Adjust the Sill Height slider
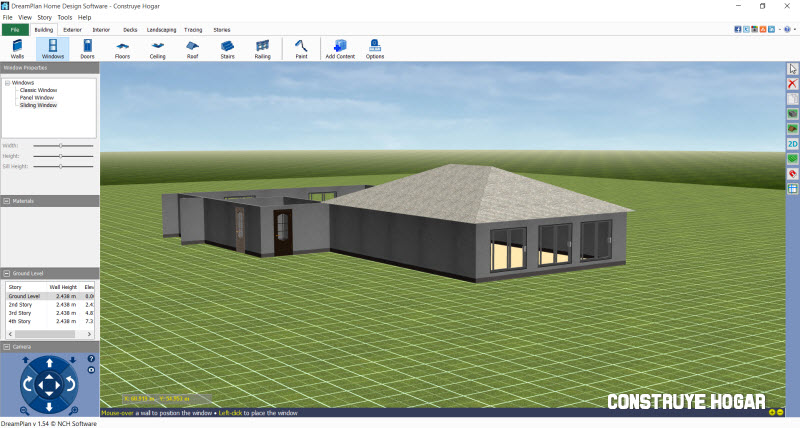The height and width of the screenshot is (428, 800). pyautogui.click(x=63, y=166)
